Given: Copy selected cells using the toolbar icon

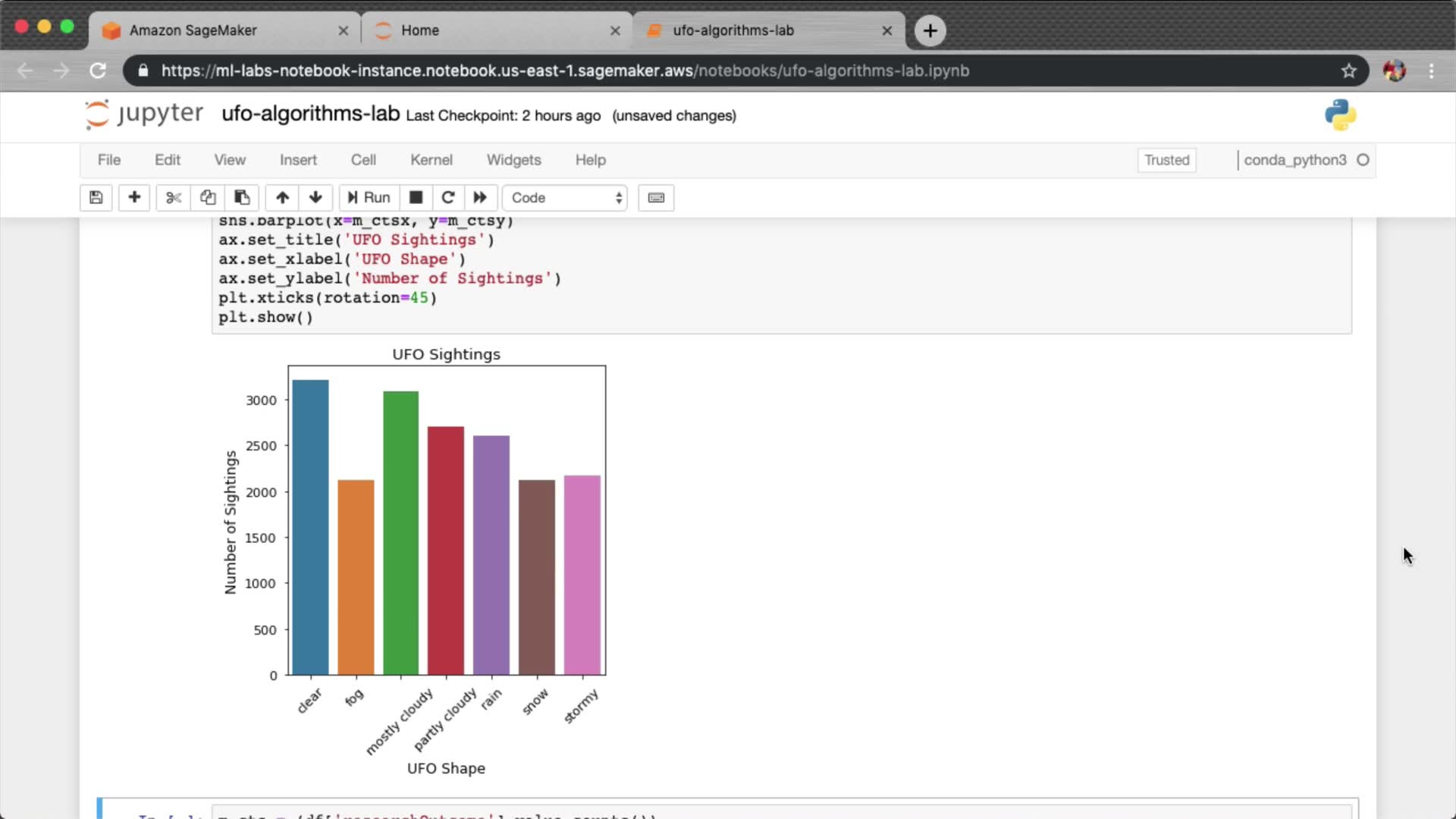Looking at the screenshot, I should click(208, 198).
